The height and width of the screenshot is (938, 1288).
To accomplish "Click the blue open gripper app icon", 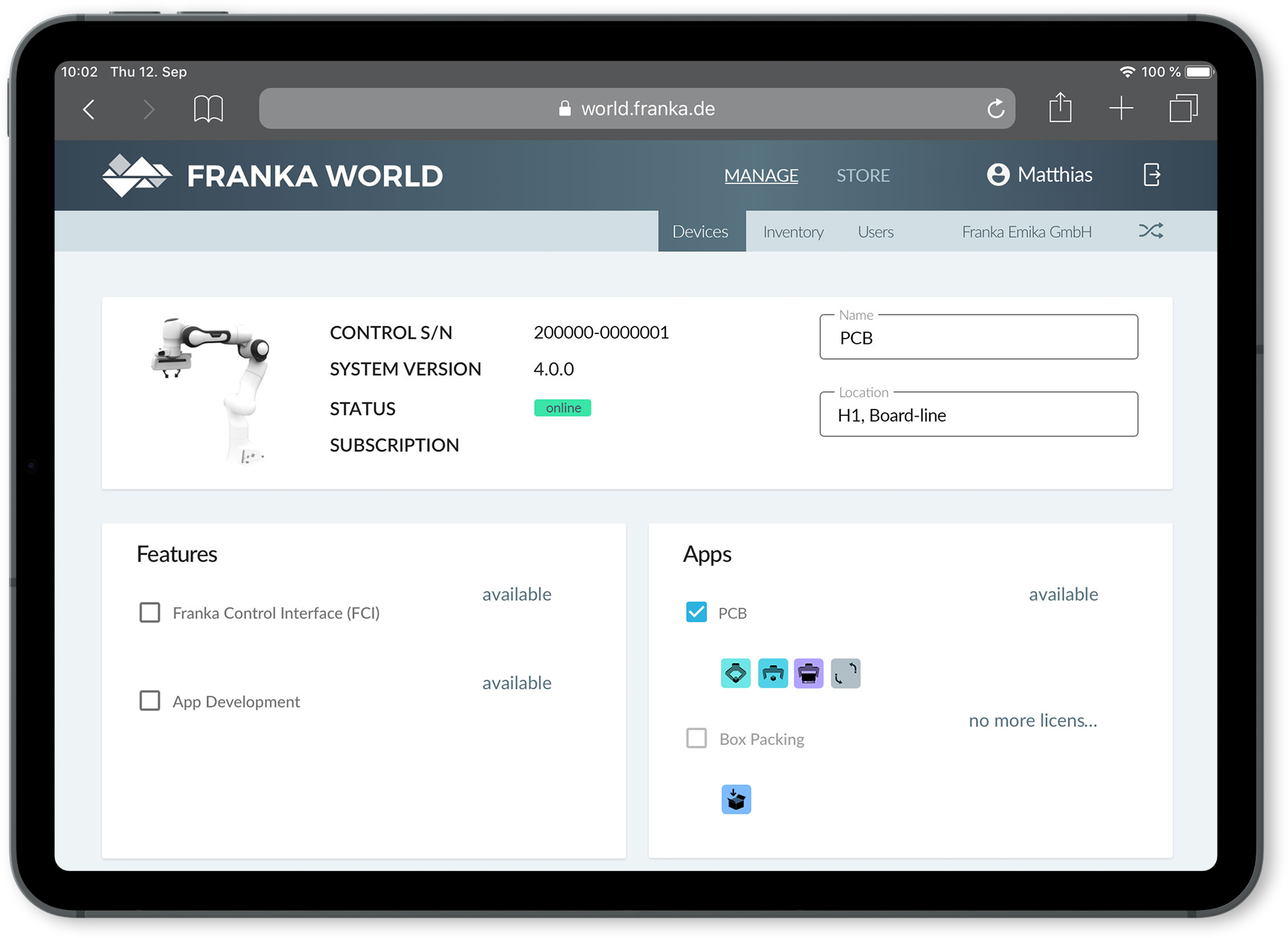I will (x=772, y=674).
